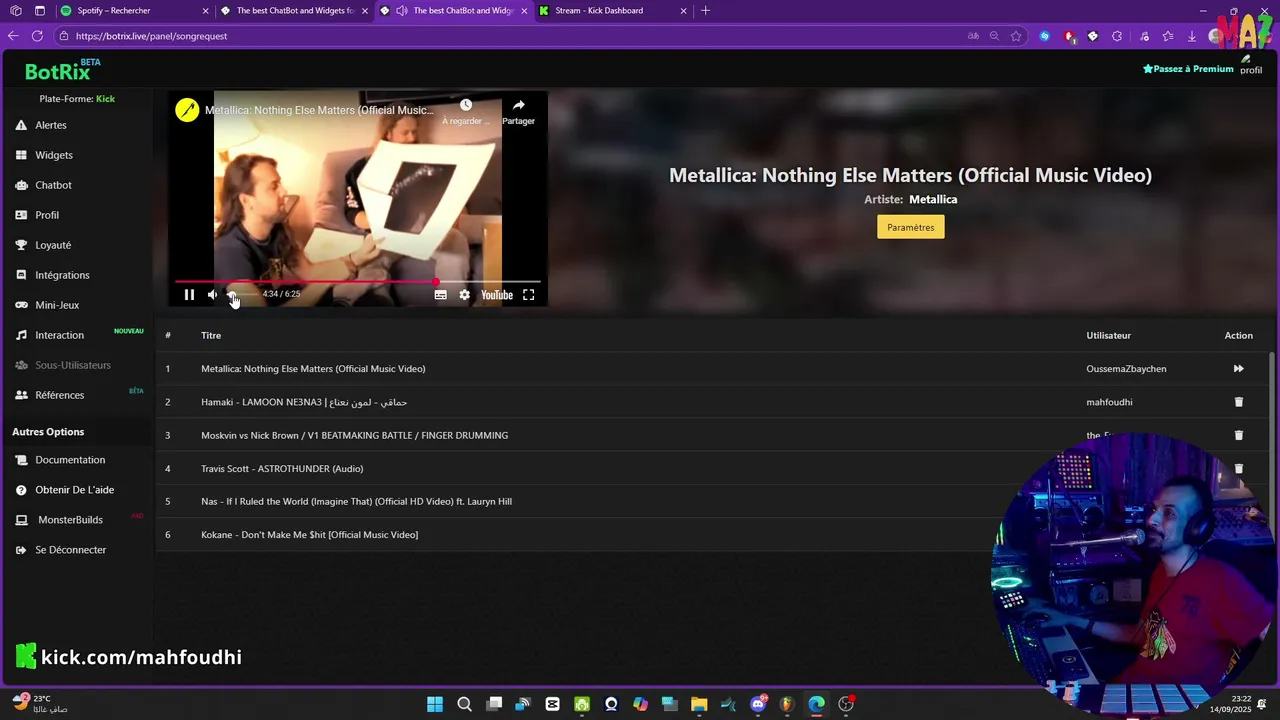The image size is (1280, 720).
Task: Click the Utilisateur column header
Action: click(x=1109, y=336)
